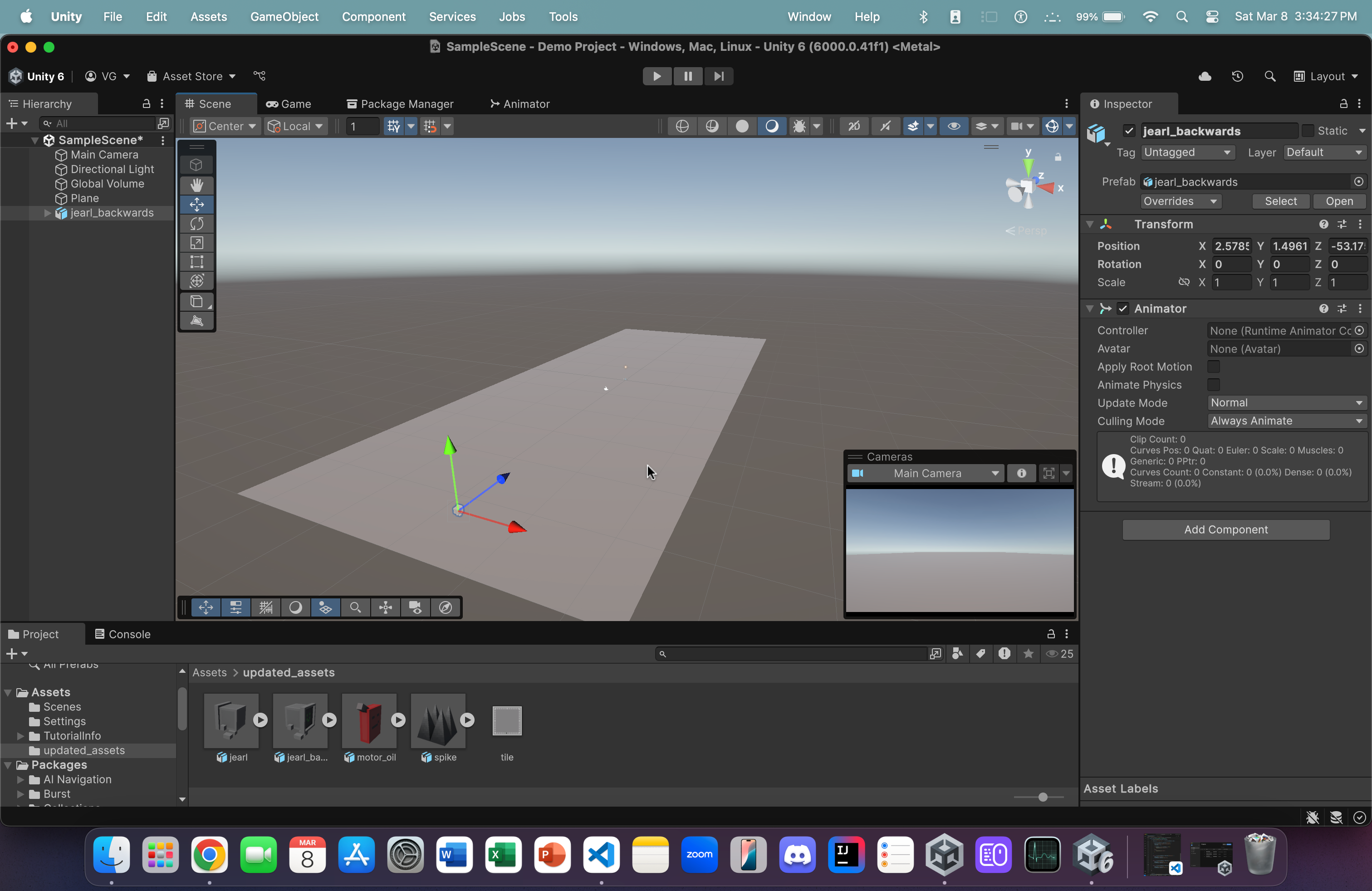The image size is (1372, 891).
Task: Enable Apply Root Motion checkbox
Action: click(x=1214, y=367)
